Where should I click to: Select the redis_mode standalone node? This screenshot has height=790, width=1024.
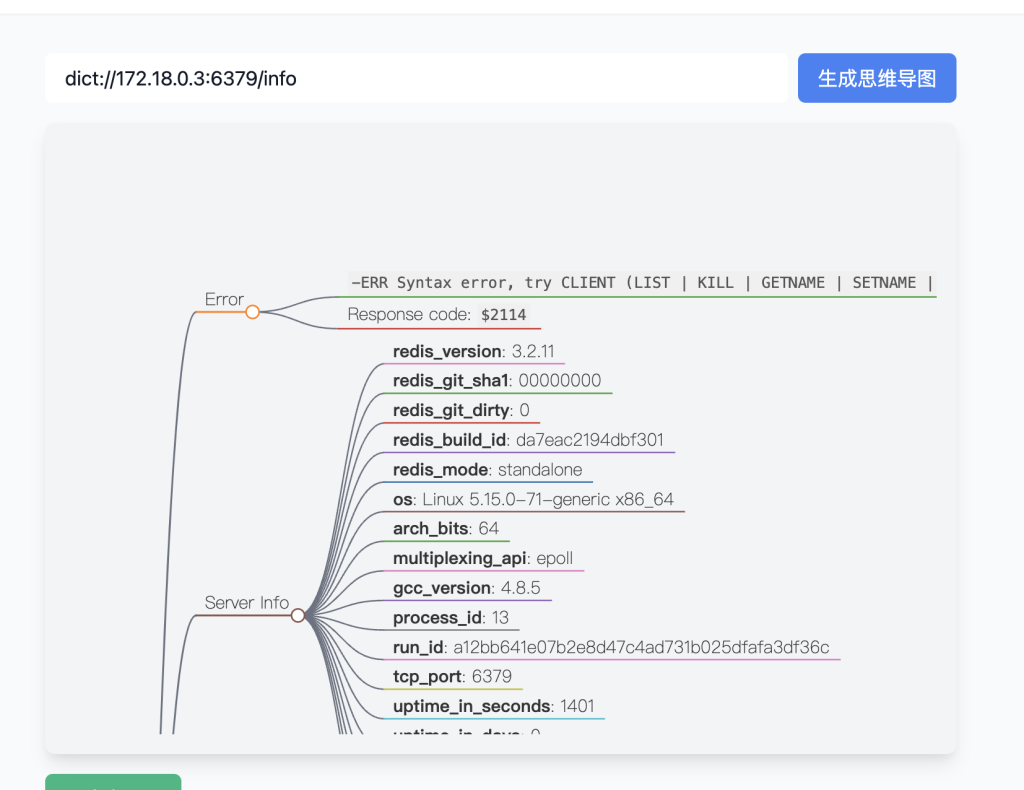(x=487, y=470)
